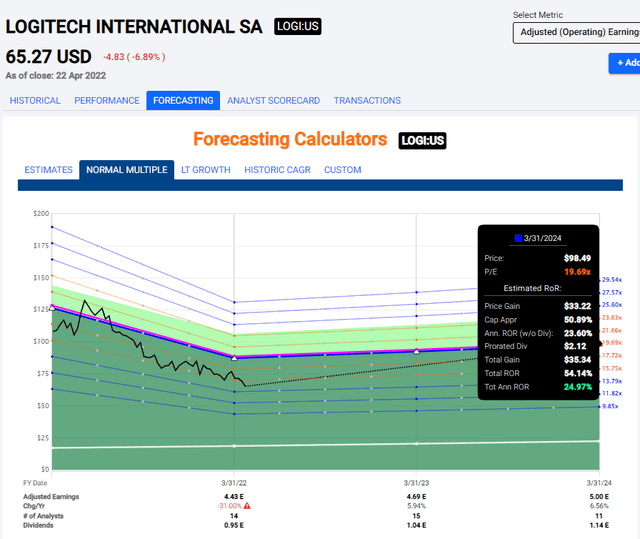Click the $98.49 price in the tooltip
Viewport: 640px width, 539px height.
[578, 258]
